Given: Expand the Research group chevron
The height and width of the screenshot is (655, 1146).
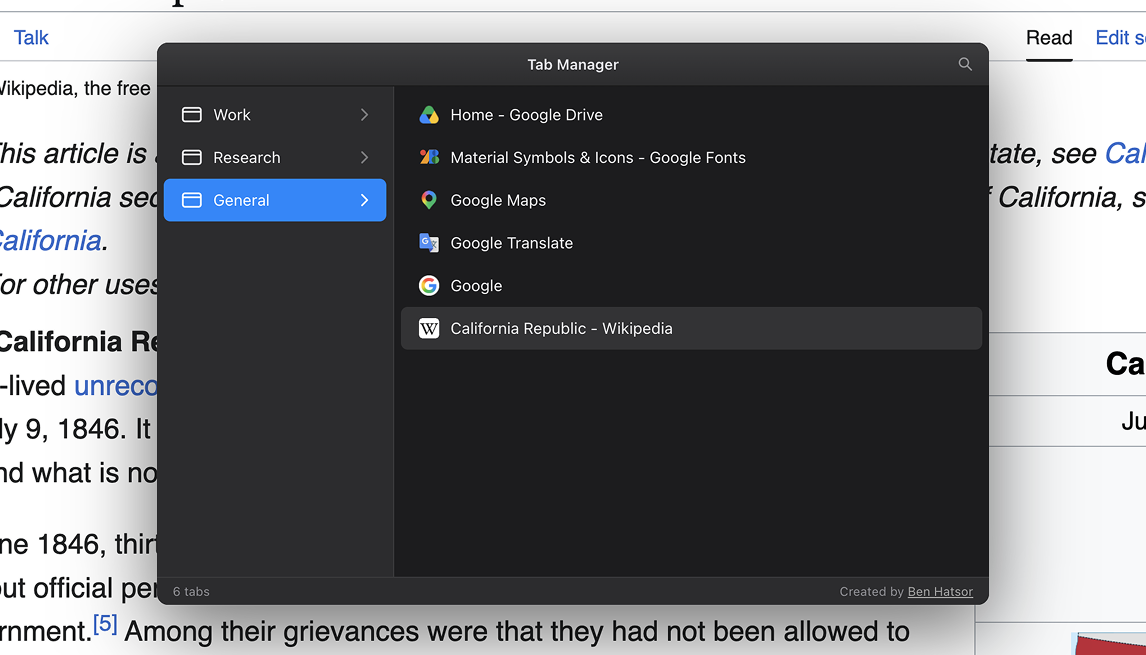Looking at the screenshot, I should click(x=364, y=157).
